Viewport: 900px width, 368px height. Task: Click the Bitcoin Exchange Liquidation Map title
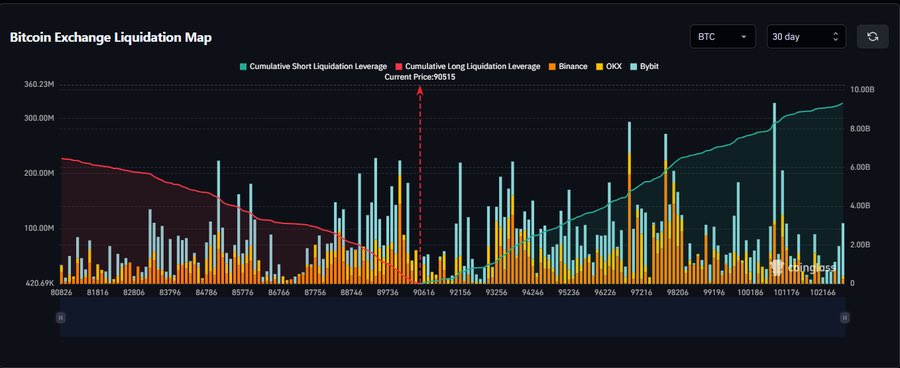(111, 38)
